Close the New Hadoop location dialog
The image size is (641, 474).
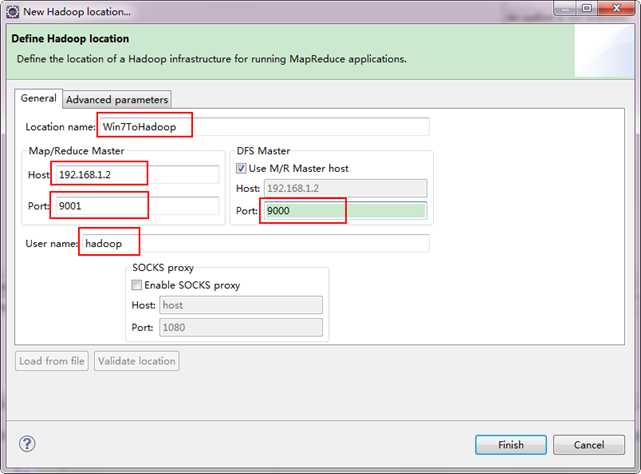coord(616,8)
